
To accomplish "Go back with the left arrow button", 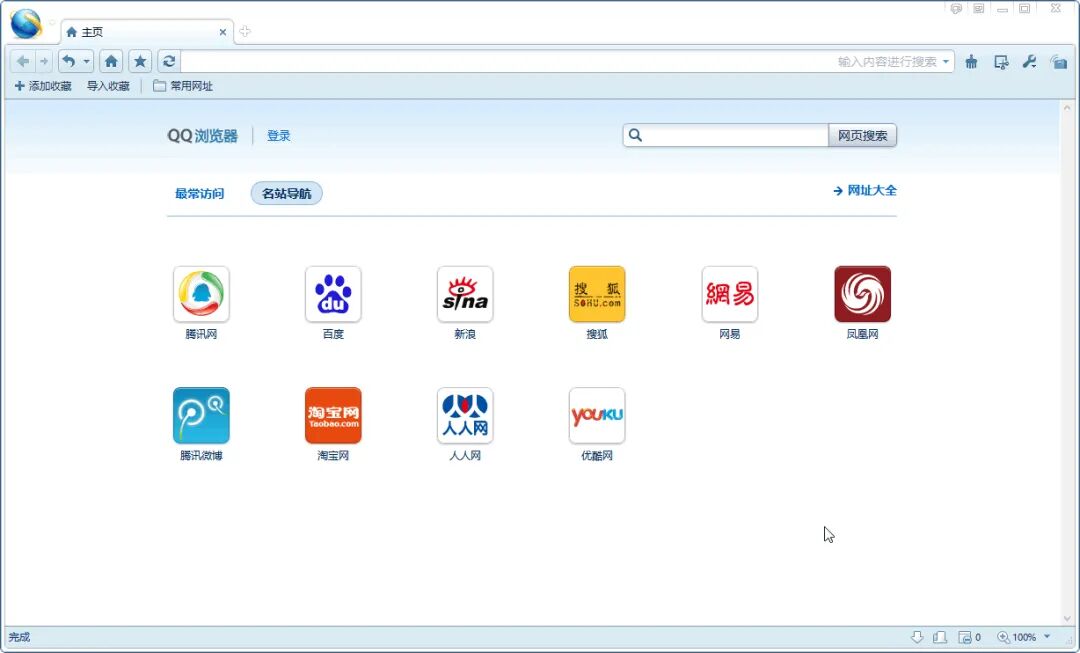I will click(23, 61).
